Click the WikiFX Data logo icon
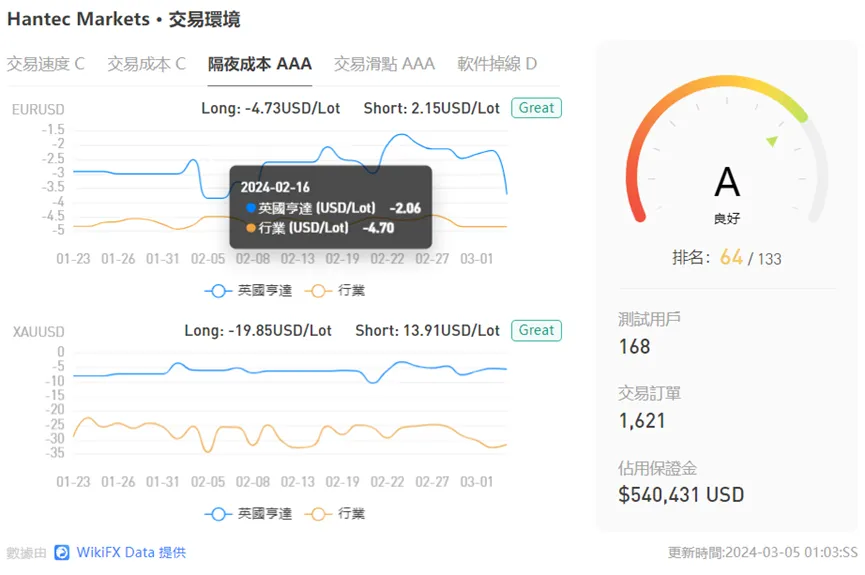The width and height of the screenshot is (865, 575). (x=62, y=552)
